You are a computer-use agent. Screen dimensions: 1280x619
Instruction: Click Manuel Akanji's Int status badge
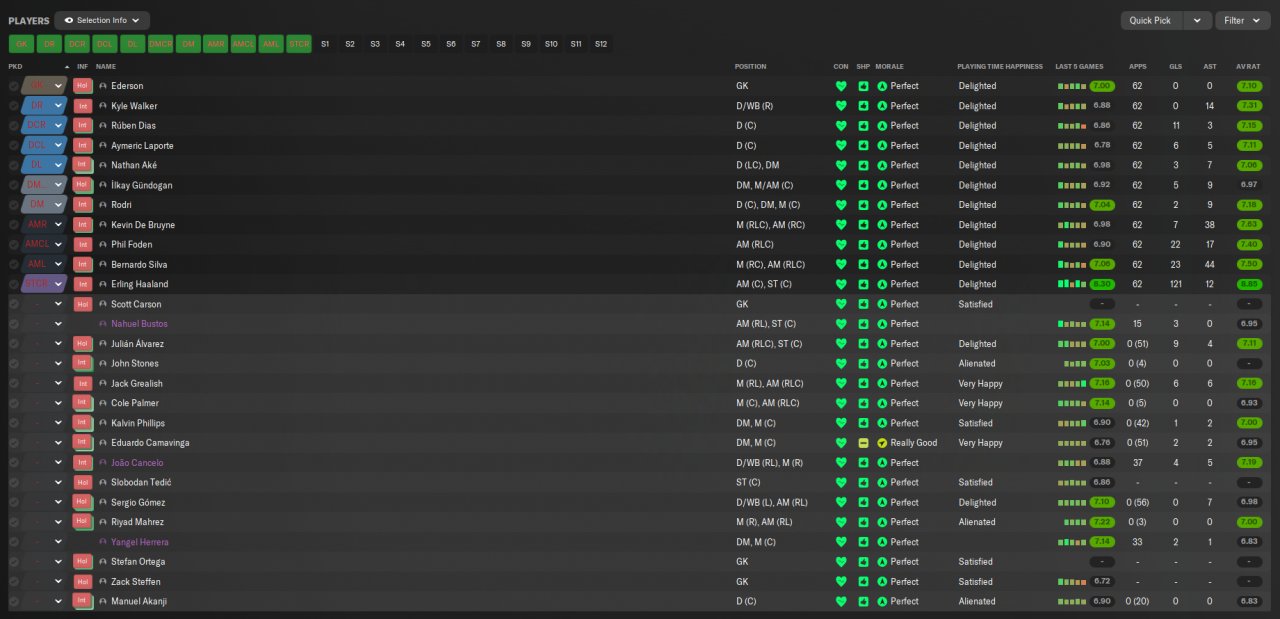(83, 601)
